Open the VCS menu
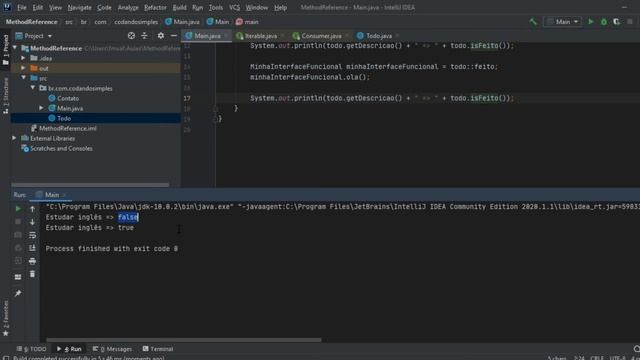 click(x=234, y=7)
